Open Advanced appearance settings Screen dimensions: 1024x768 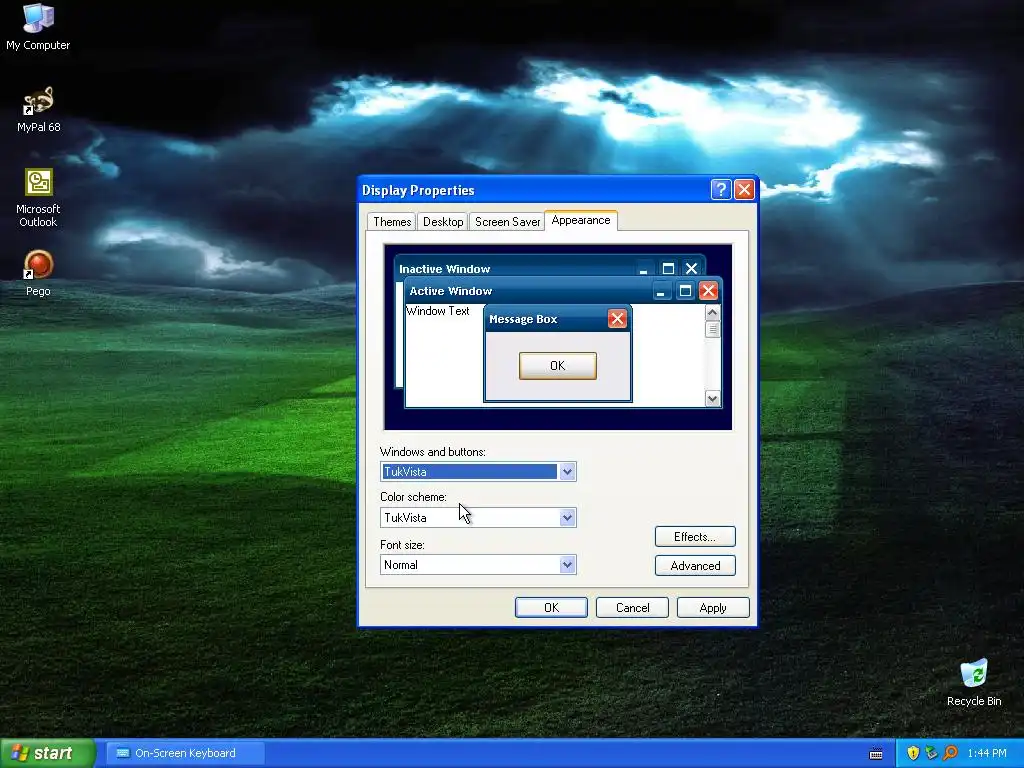[695, 566]
